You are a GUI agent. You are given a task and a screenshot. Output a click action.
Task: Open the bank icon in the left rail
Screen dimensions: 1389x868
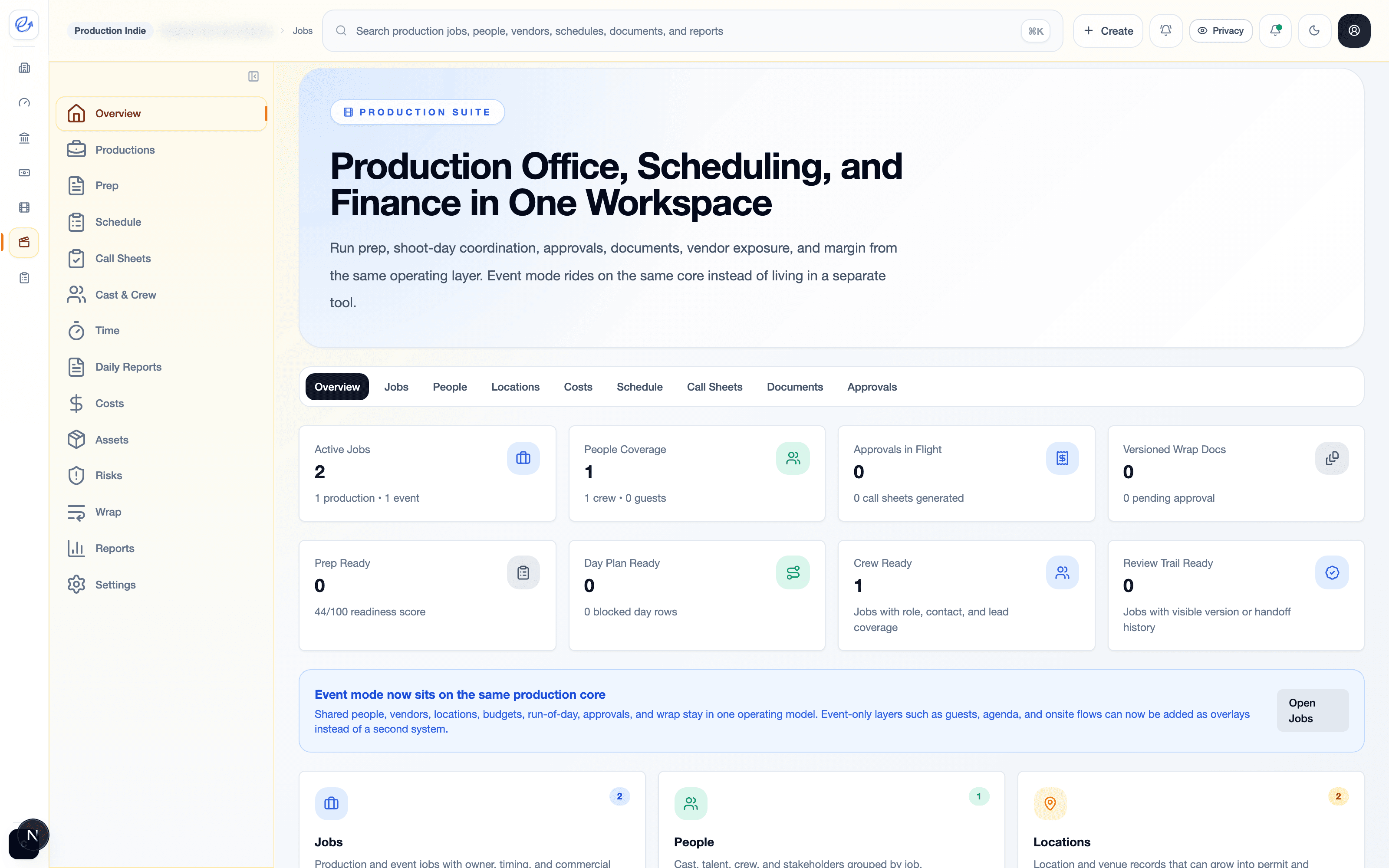click(x=24, y=138)
